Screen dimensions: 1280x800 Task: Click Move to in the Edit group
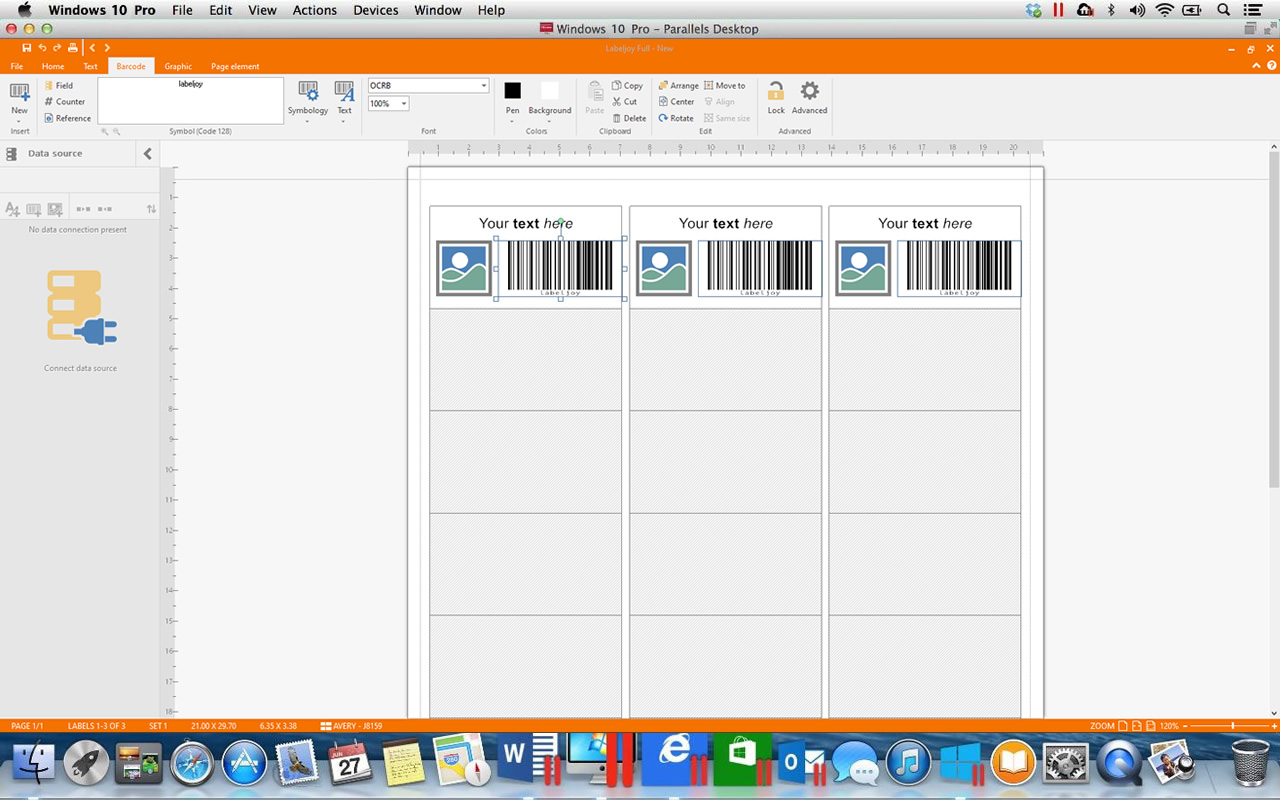[x=725, y=86]
